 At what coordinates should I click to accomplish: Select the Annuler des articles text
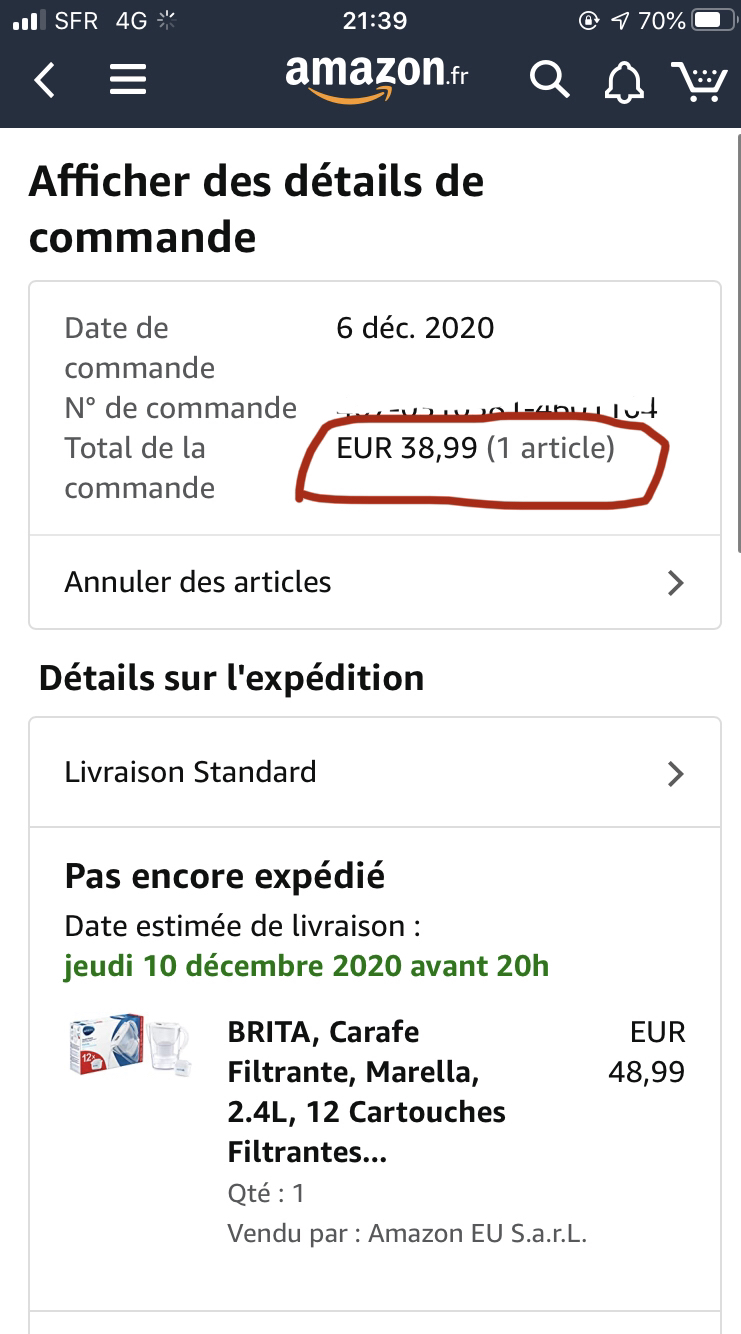click(x=198, y=582)
